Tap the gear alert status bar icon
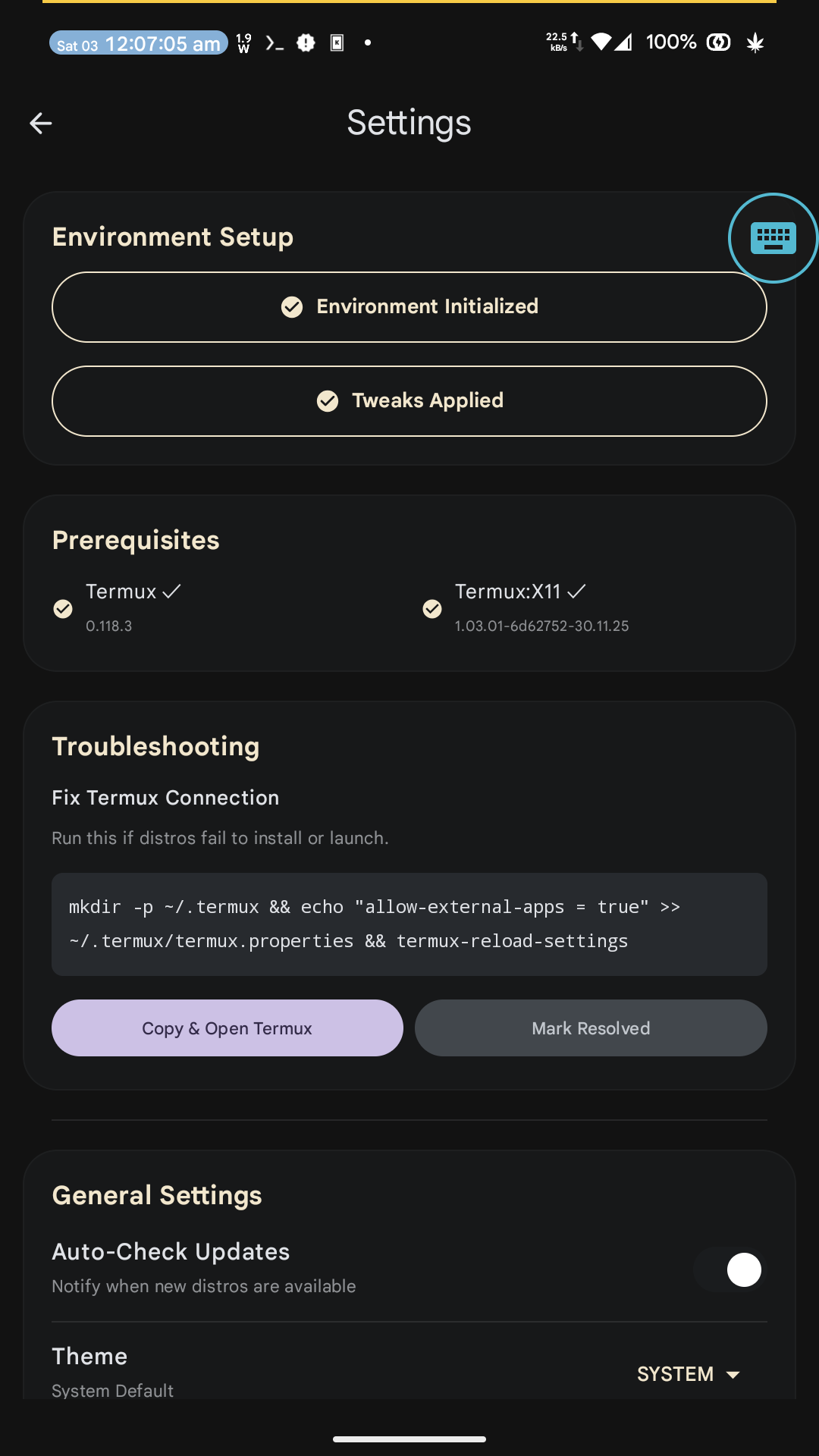Viewport: 819px width, 1456px height. [306, 43]
